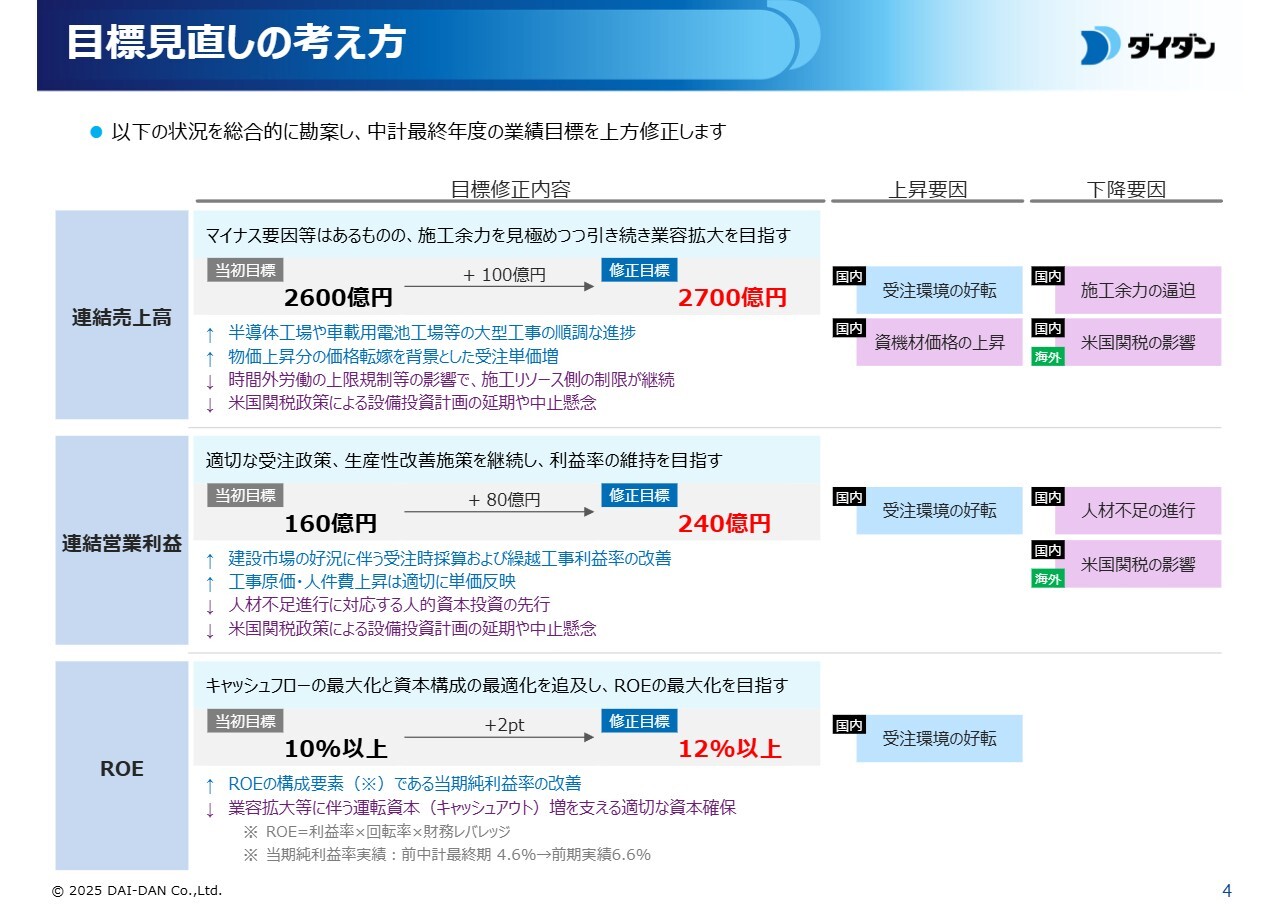Click the 当初目標 tag in the 連結売上高 row
1280x904 pixels.
coord(245,270)
